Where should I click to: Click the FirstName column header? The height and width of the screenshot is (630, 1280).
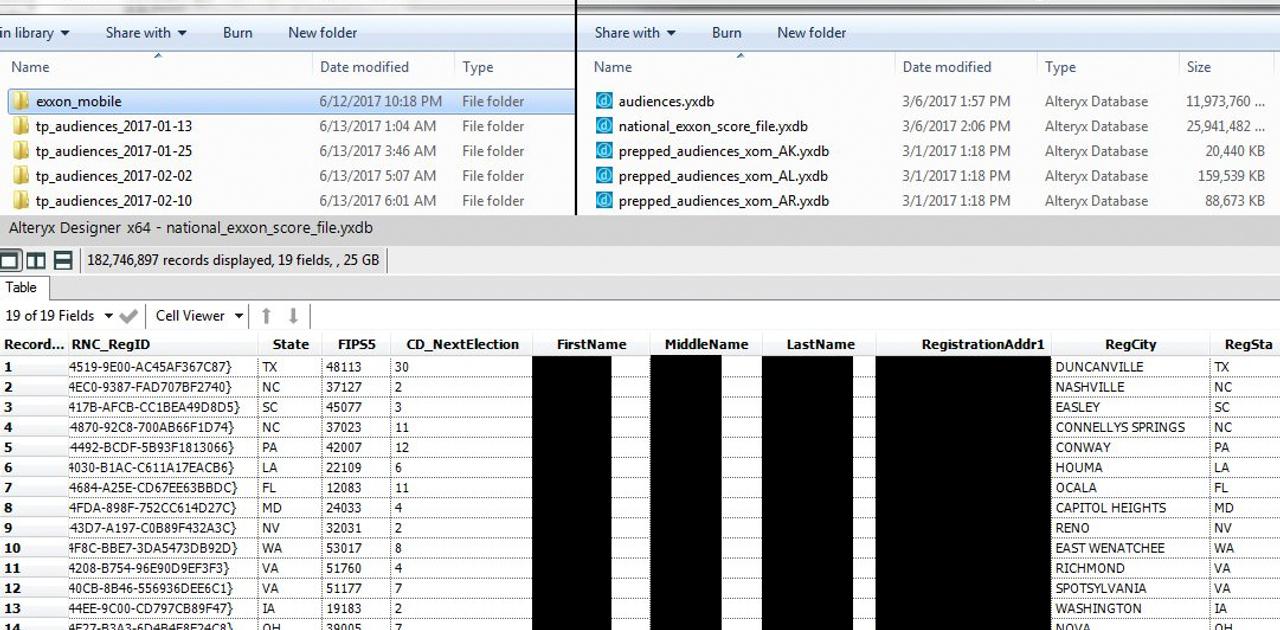pos(591,345)
